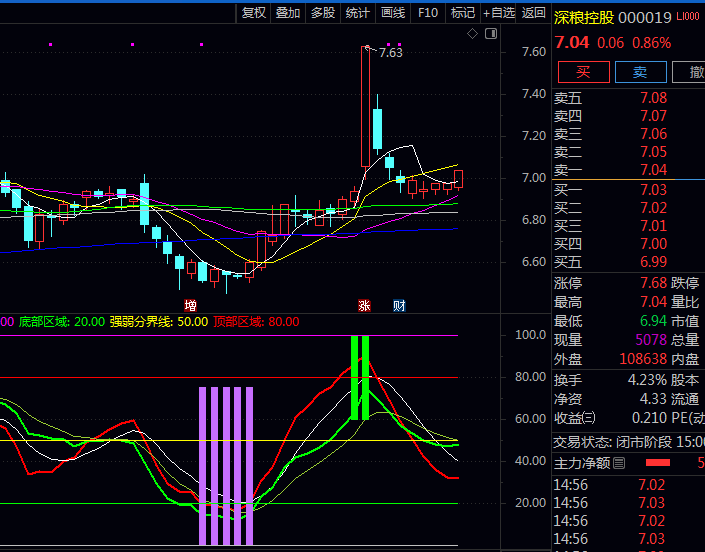Screen dimensions: 705x552
Task: Select 叠加 overlay option
Action: (288, 13)
